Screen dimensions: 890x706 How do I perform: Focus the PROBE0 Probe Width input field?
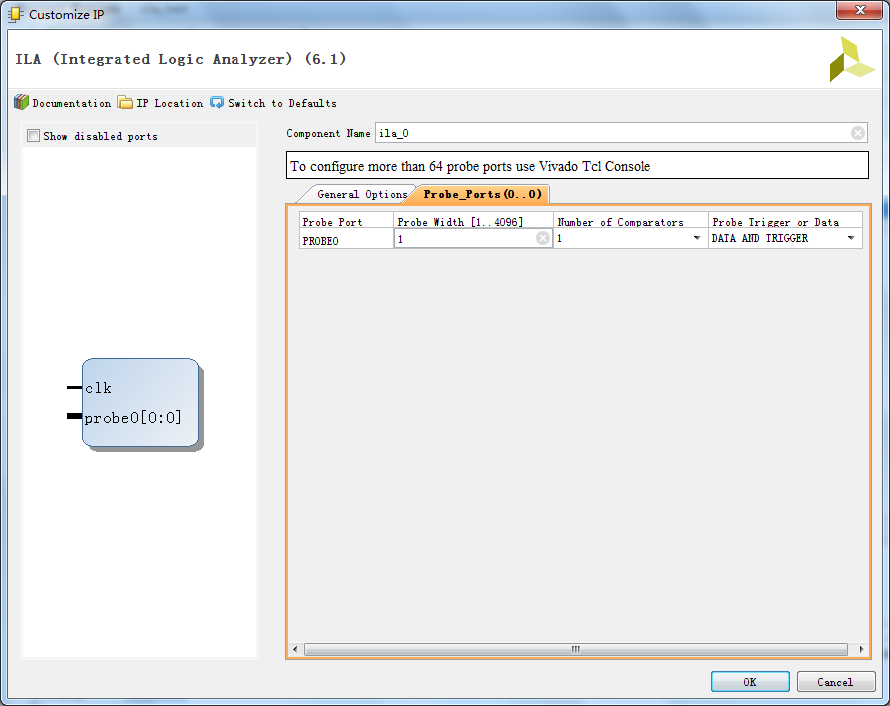[473, 238]
